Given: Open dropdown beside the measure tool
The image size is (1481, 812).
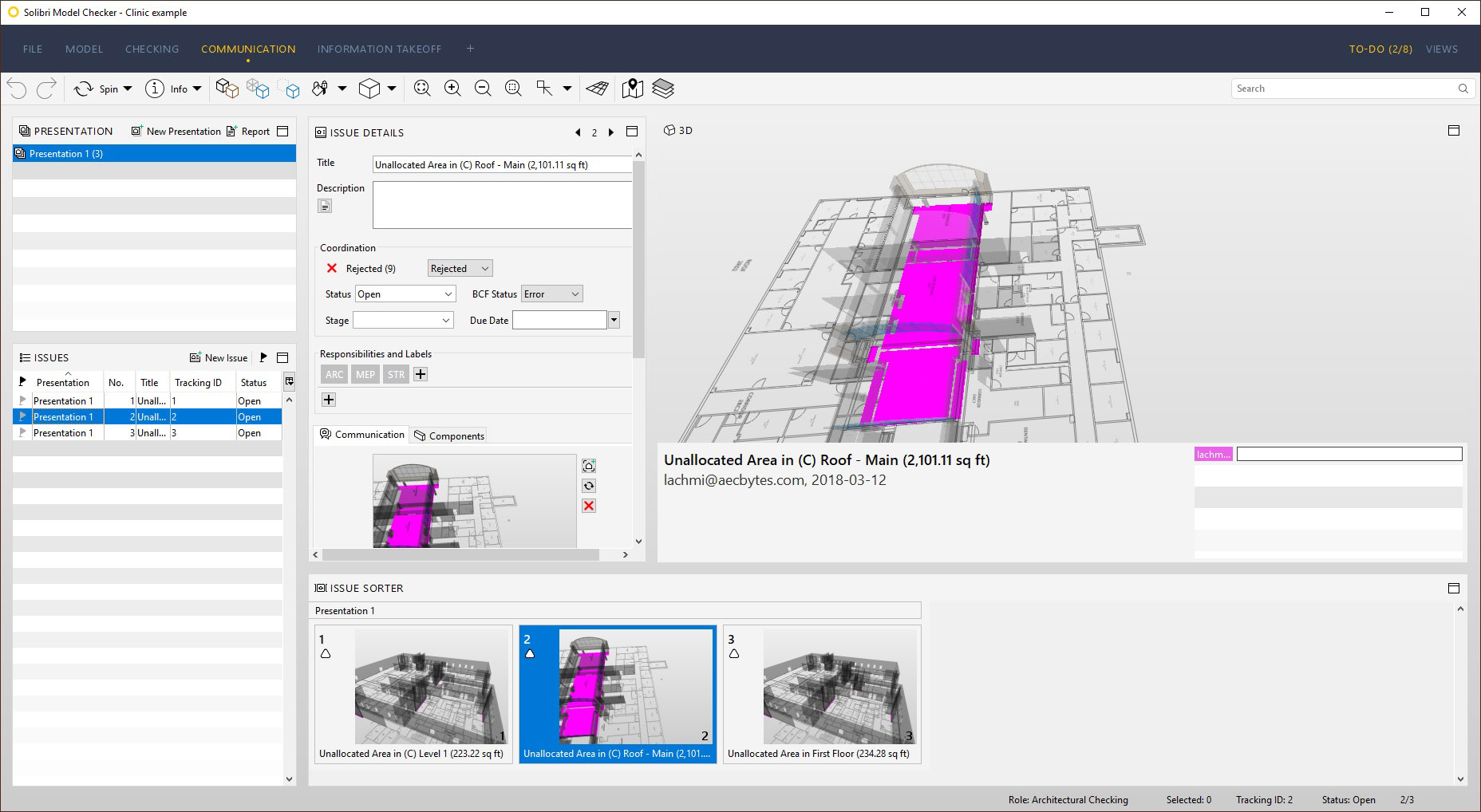Looking at the screenshot, I should point(567,89).
